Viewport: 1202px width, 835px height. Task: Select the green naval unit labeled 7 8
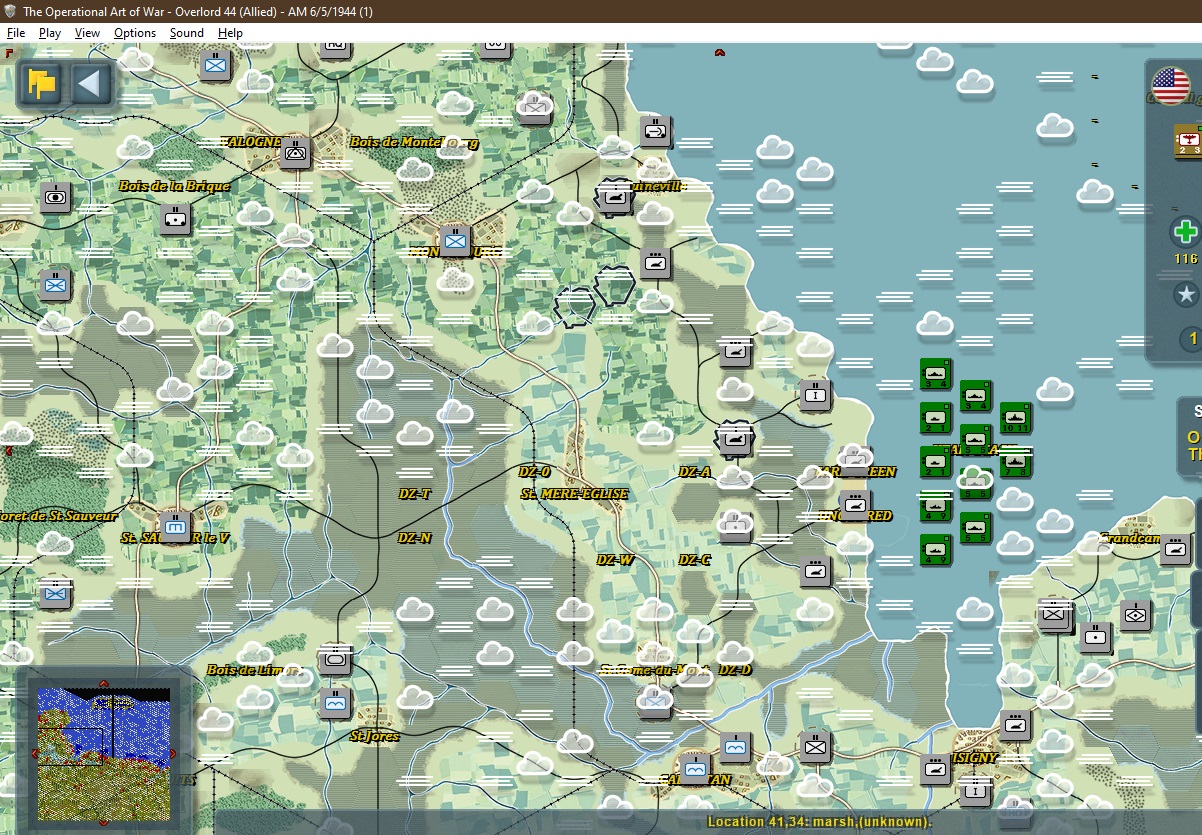(x=1015, y=461)
